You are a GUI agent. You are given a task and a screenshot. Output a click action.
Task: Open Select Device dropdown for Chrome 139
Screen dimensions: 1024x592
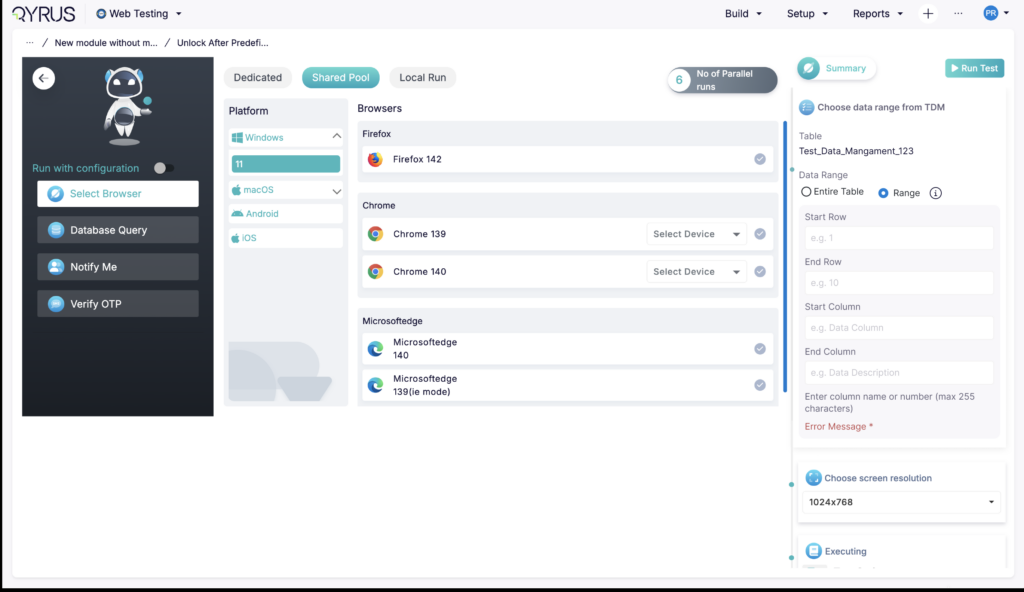697,234
